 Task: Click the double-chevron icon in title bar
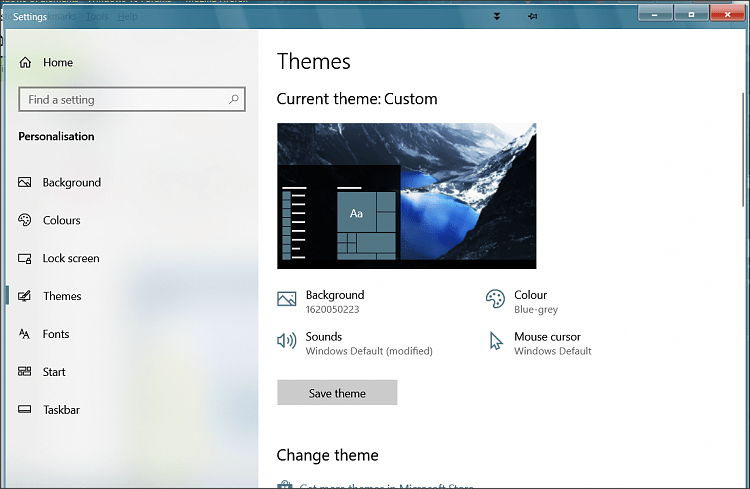[x=497, y=16]
